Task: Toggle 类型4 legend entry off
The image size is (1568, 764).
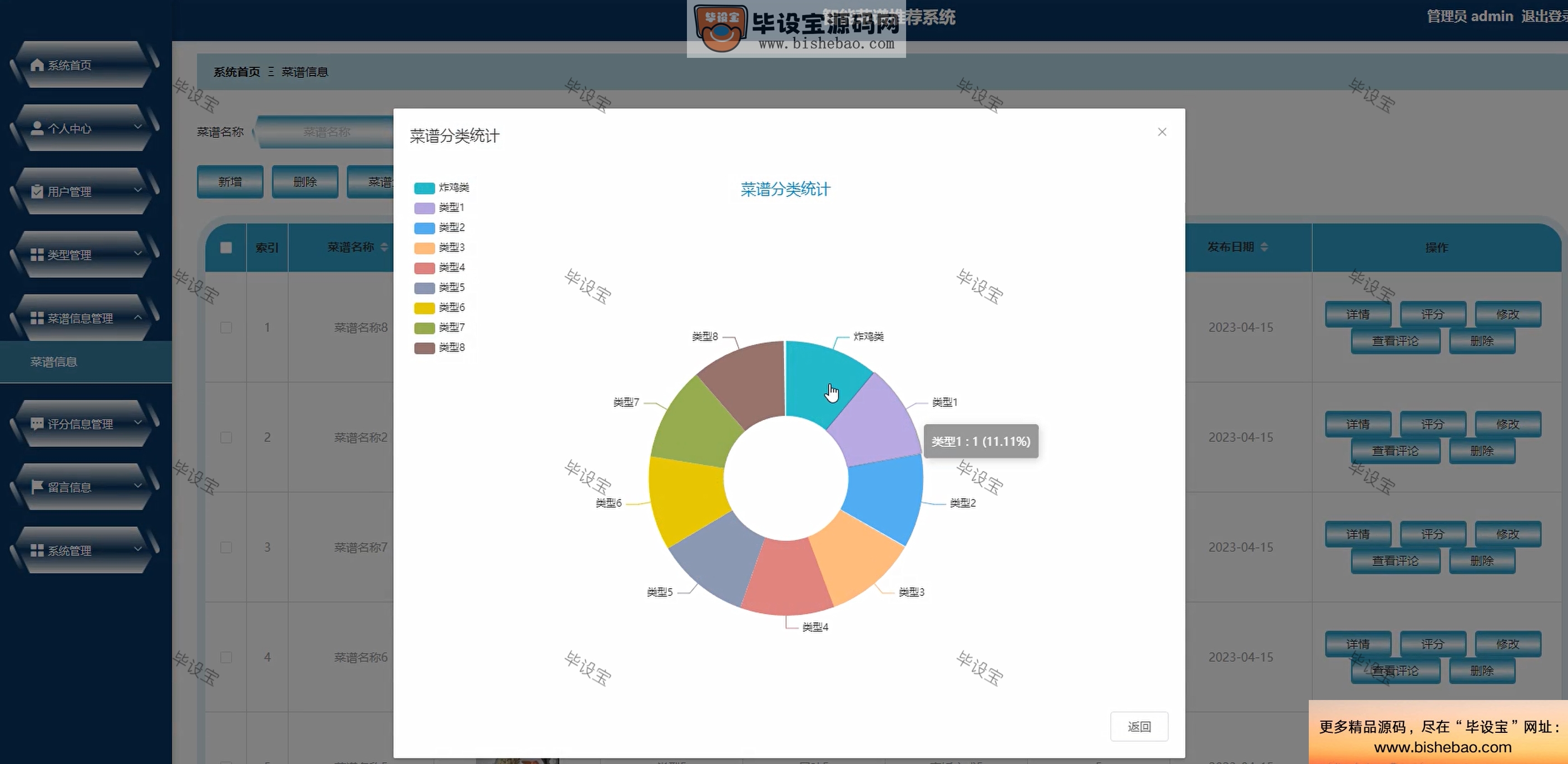Action: coord(439,267)
